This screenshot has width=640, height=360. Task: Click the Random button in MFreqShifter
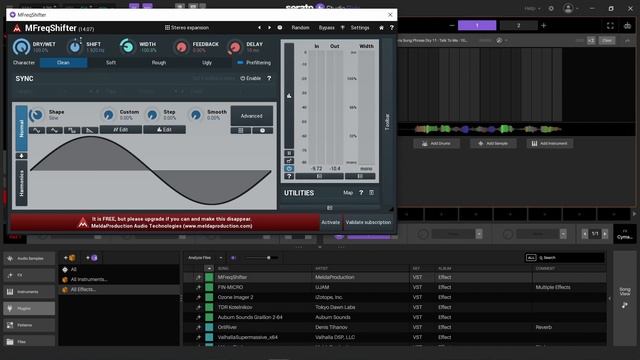coord(300,28)
